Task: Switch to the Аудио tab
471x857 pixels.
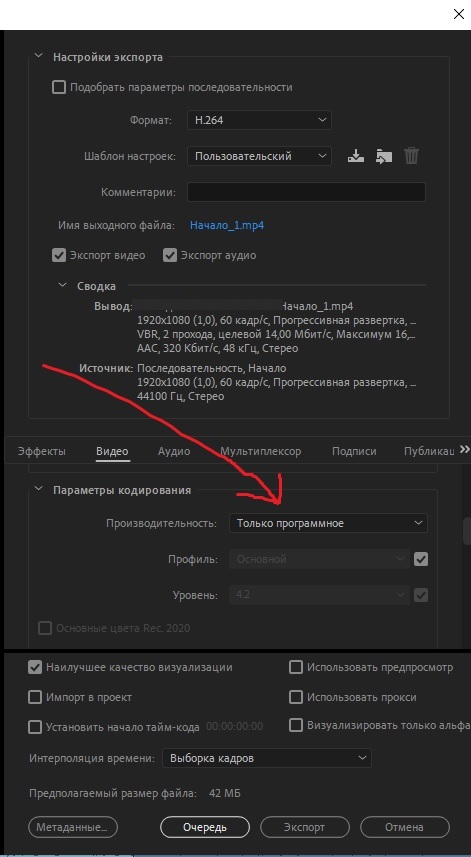Action: [174, 451]
